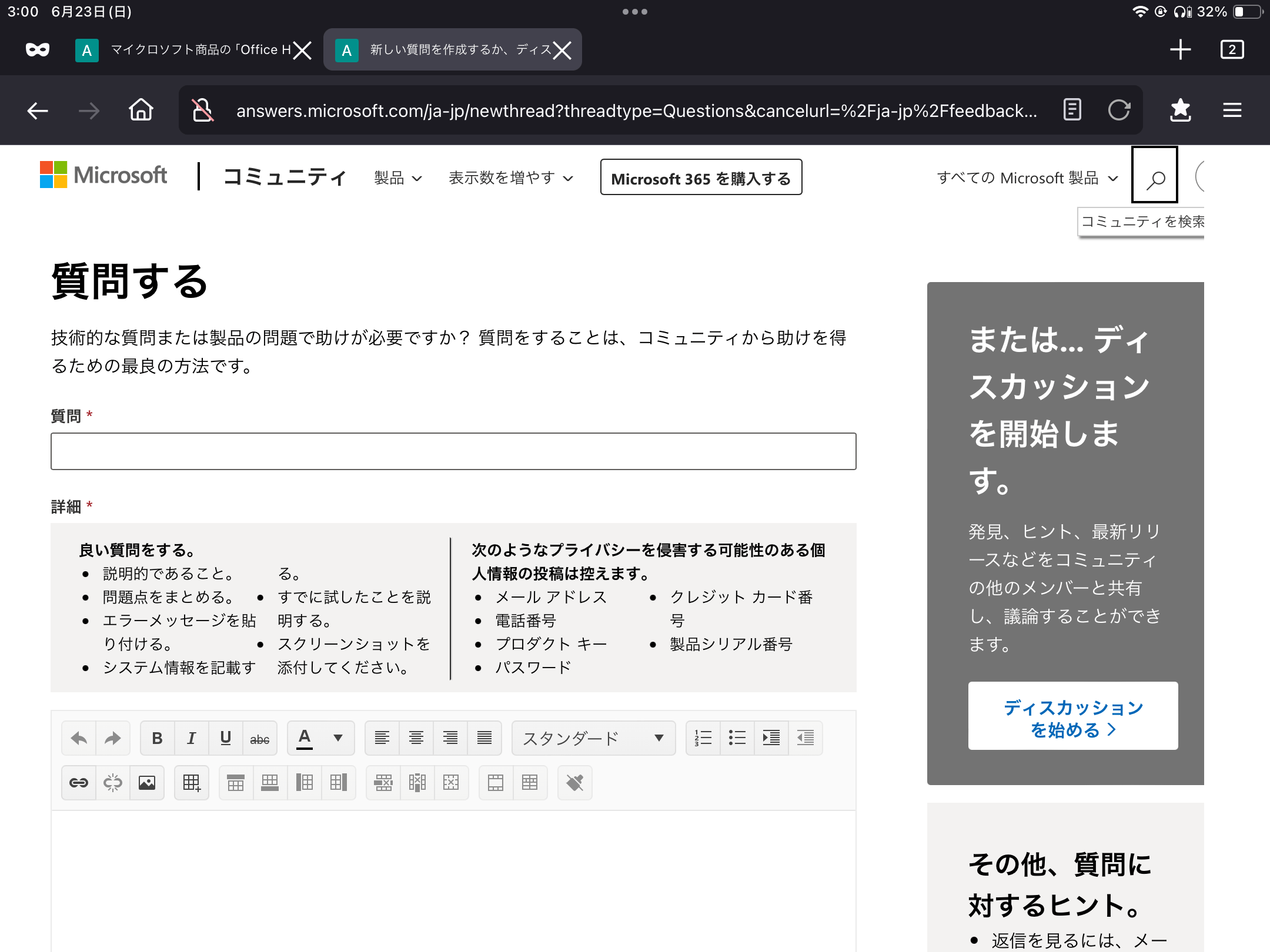This screenshot has width=1270, height=952.
Task: Toggle strikethrough formatting
Action: click(260, 738)
